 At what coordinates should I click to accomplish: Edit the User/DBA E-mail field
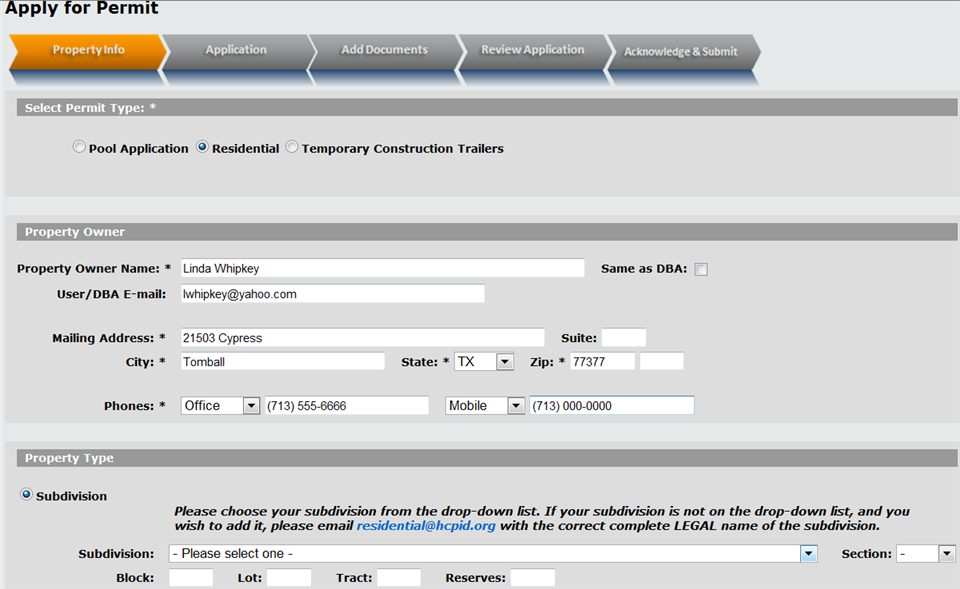point(332,294)
